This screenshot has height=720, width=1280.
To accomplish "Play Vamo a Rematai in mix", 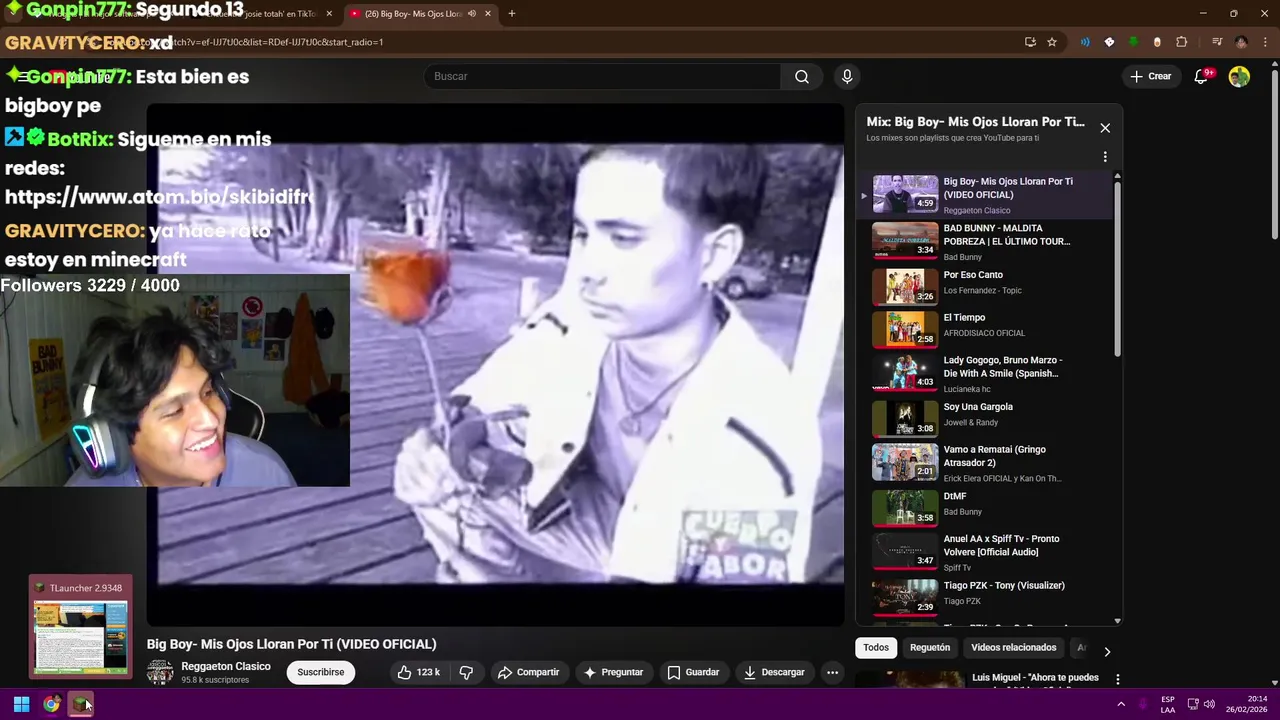I will (x=990, y=462).
